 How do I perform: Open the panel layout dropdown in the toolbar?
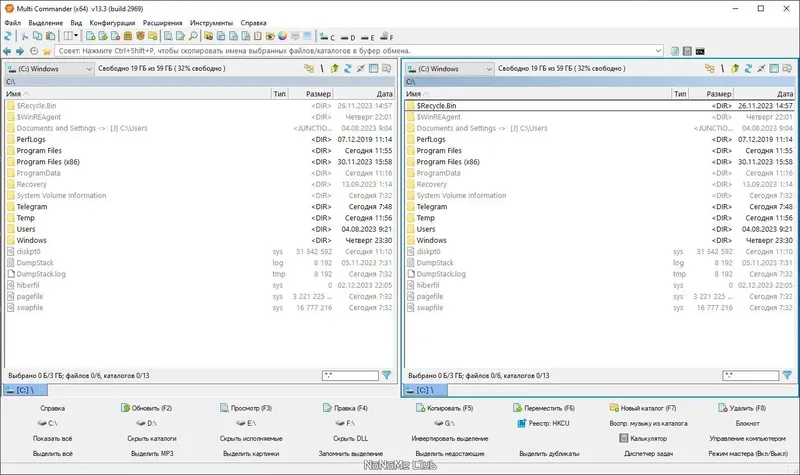[x=71, y=36]
